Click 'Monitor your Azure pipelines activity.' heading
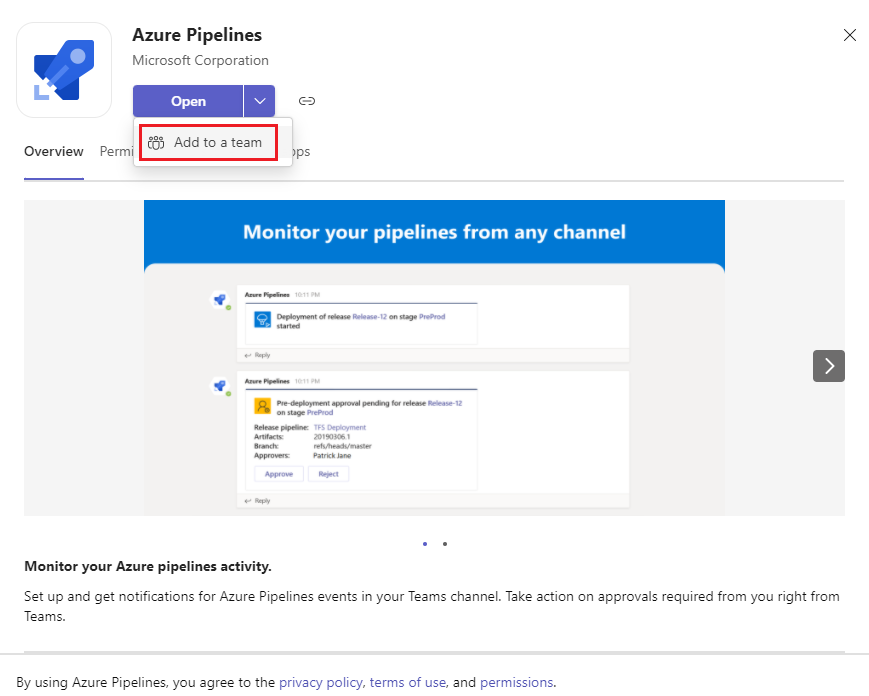 (x=148, y=566)
